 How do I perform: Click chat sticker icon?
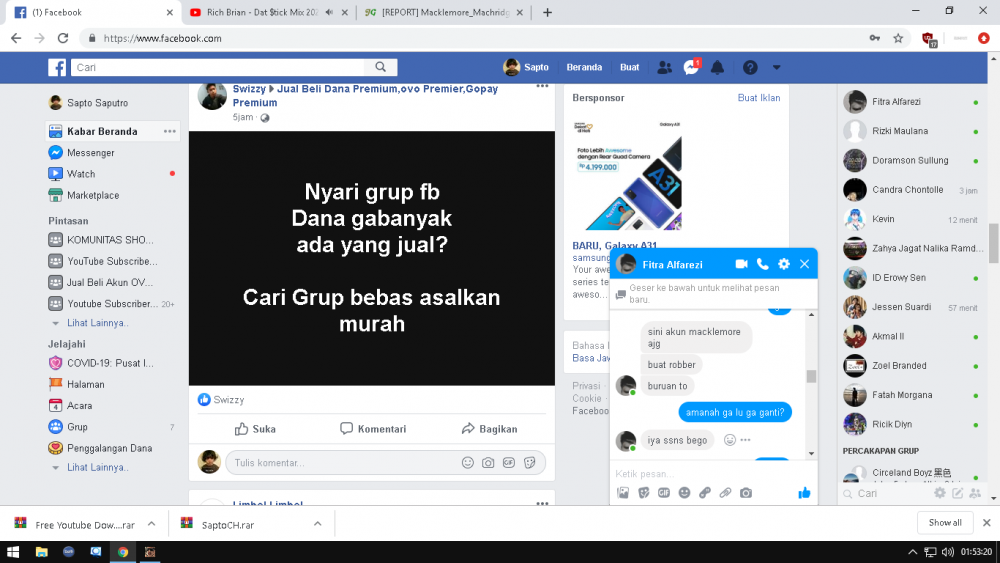pyautogui.click(x=643, y=493)
